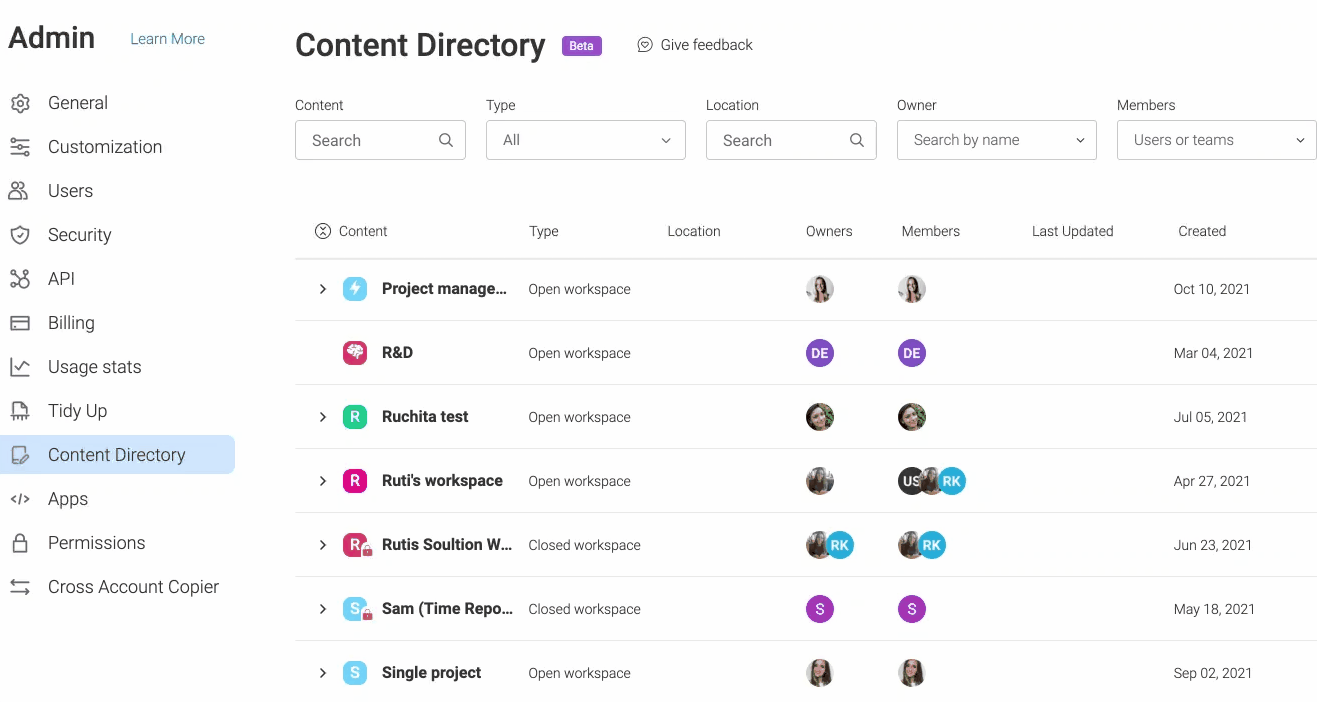Click into the Content search field

pyautogui.click(x=380, y=140)
